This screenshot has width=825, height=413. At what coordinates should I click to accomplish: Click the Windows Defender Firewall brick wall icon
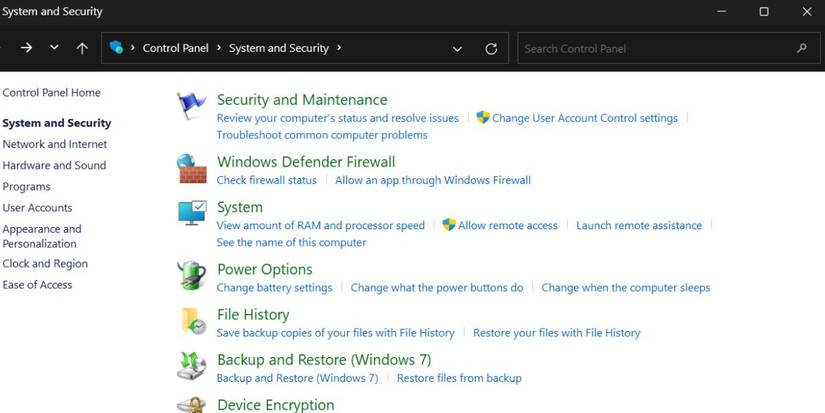pyautogui.click(x=192, y=168)
